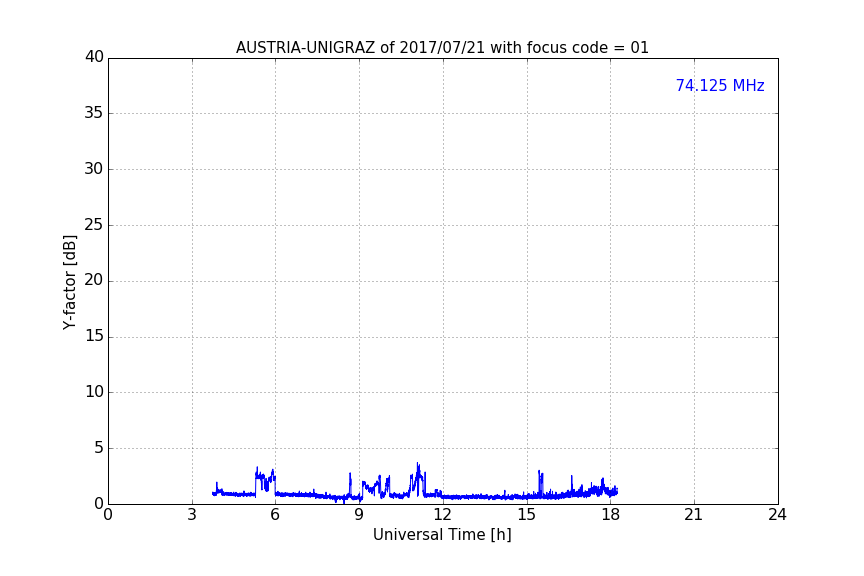Click the y-axis tick label 40

coord(94,57)
